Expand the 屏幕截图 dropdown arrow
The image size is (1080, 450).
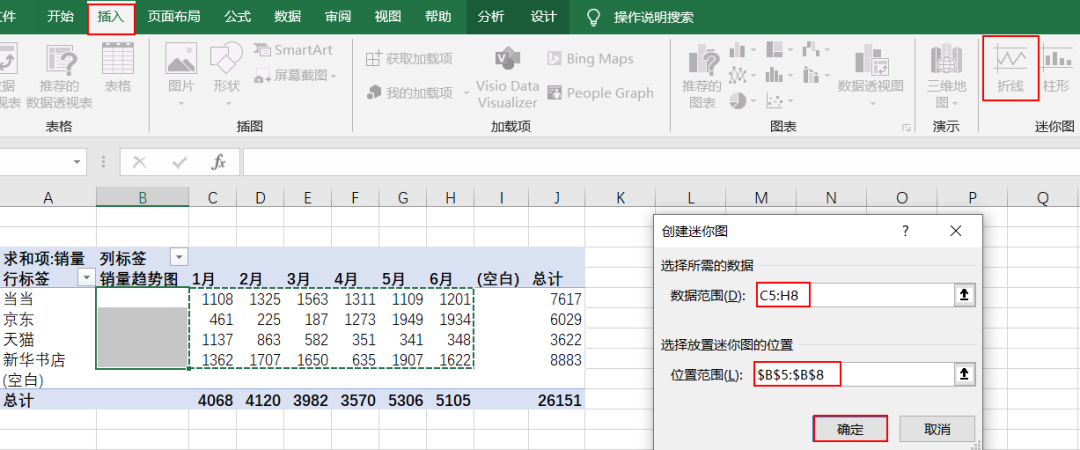point(333,76)
